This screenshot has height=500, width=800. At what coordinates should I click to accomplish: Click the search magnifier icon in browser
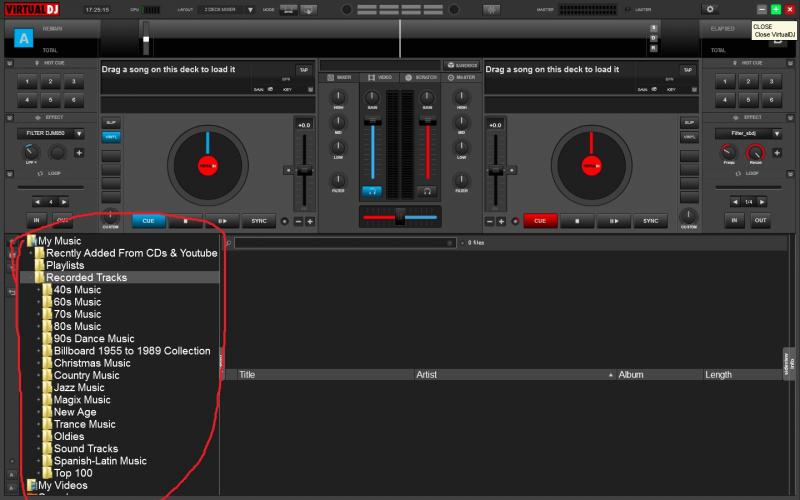pyautogui.click(x=229, y=243)
